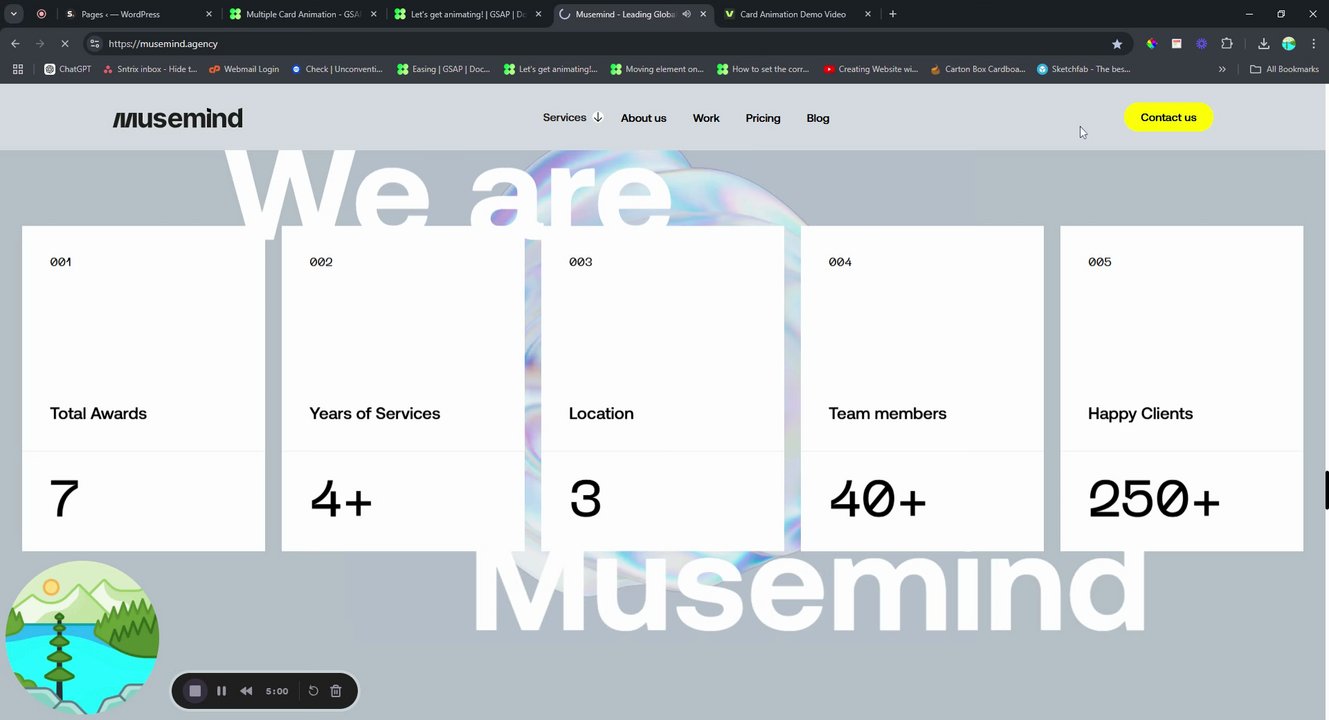Screen dimensions: 1329x720
Task: Click the 40+ value
Action: [x=878, y=498]
